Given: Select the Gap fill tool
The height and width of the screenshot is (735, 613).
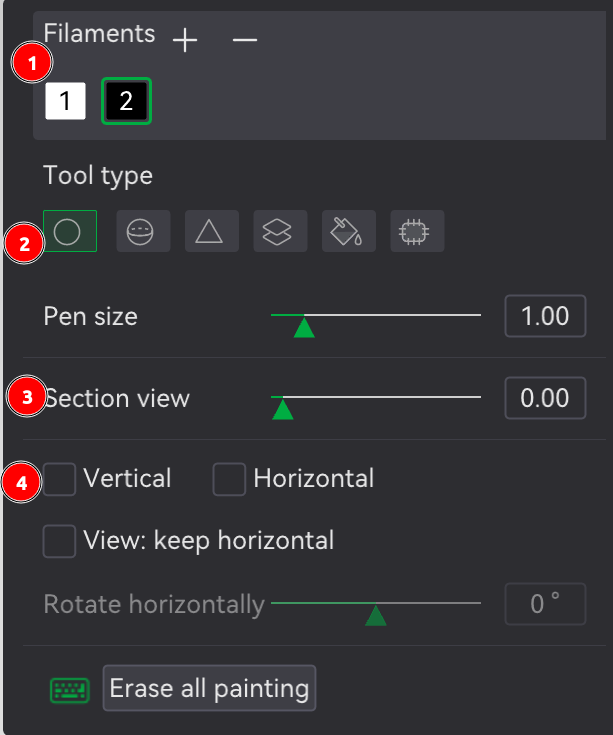Looking at the screenshot, I should pyautogui.click(x=417, y=231).
